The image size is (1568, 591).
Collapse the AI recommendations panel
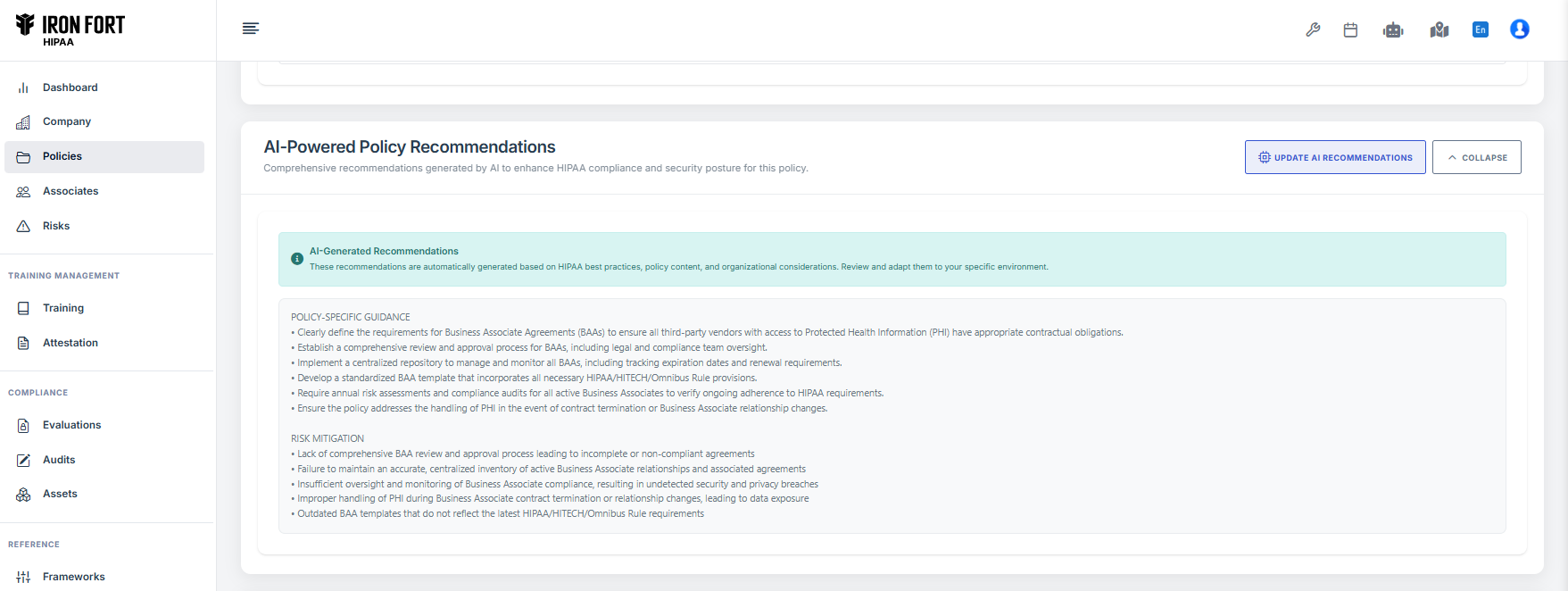(x=1476, y=157)
